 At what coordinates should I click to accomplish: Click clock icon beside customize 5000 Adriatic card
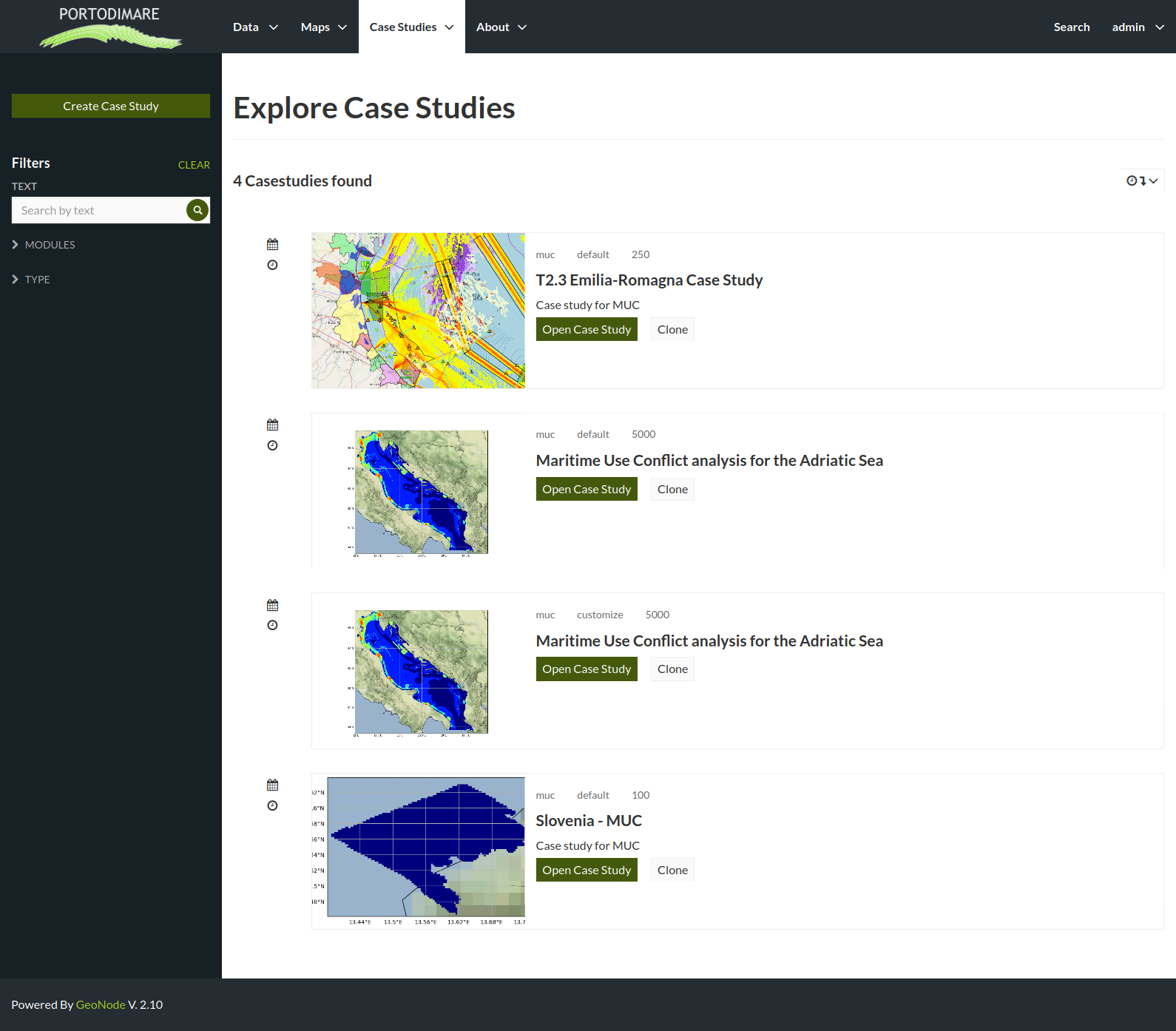click(272, 625)
